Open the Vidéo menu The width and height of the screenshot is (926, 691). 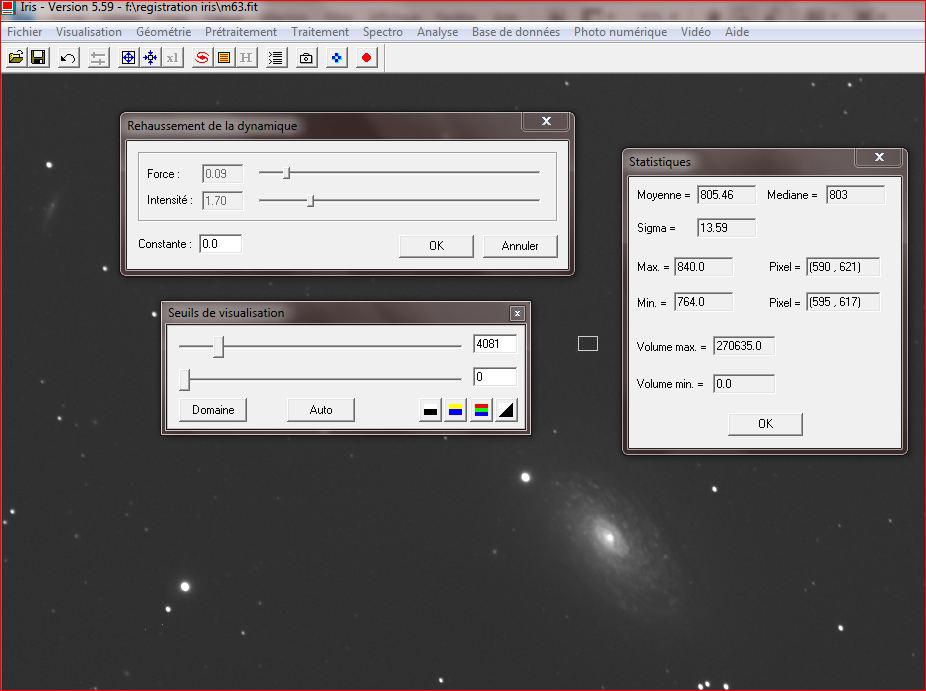click(x=696, y=32)
